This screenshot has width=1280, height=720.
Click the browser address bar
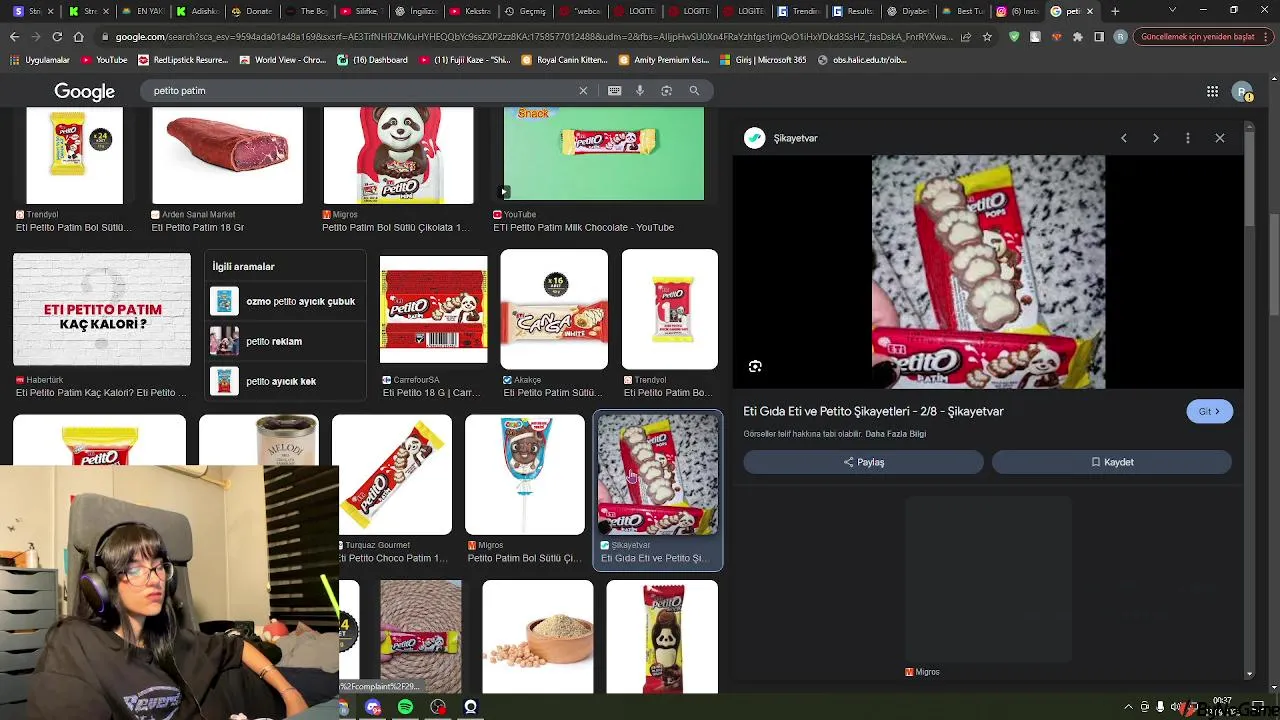click(530, 37)
